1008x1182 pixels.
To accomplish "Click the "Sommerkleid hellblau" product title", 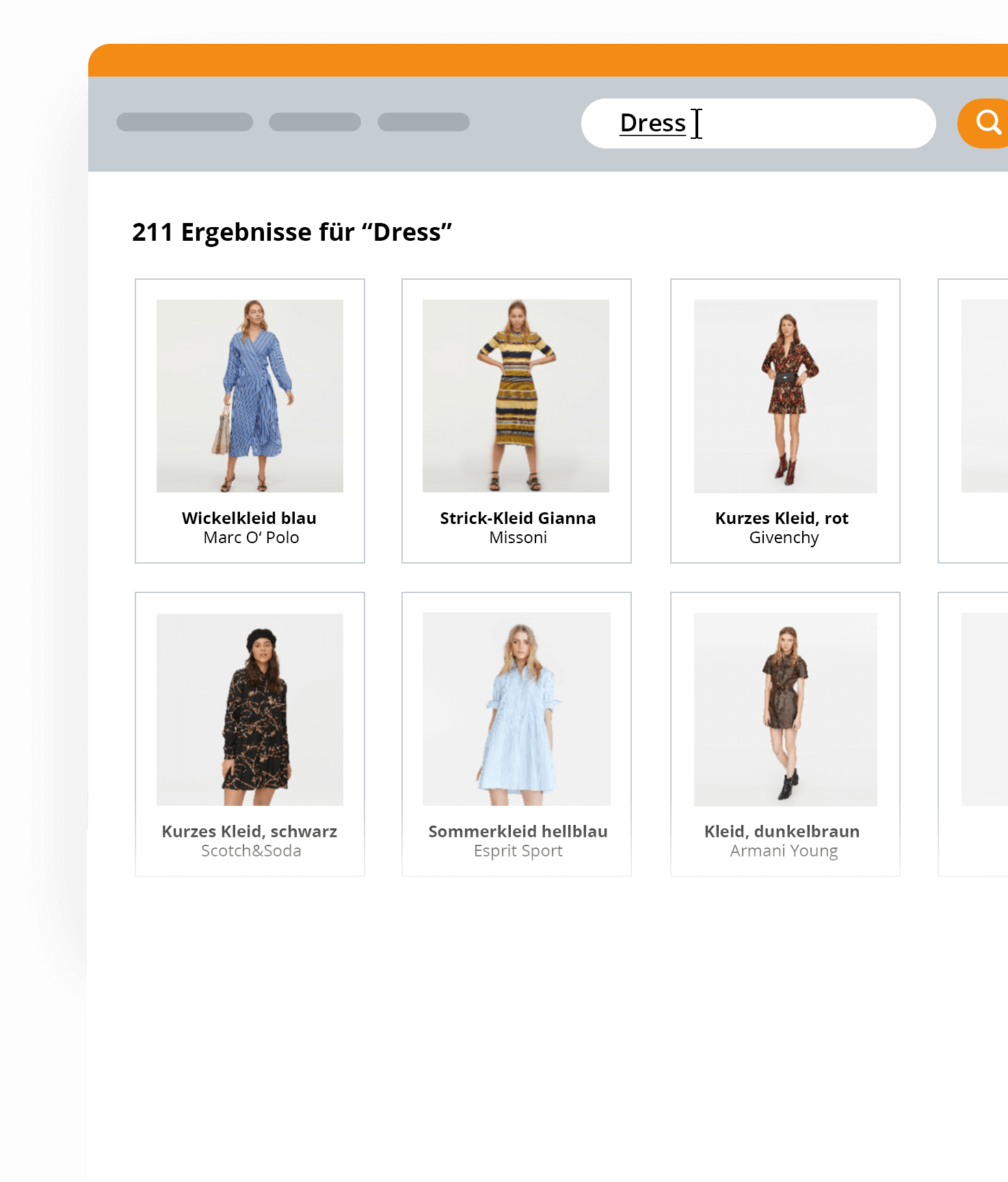I will pos(518,831).
